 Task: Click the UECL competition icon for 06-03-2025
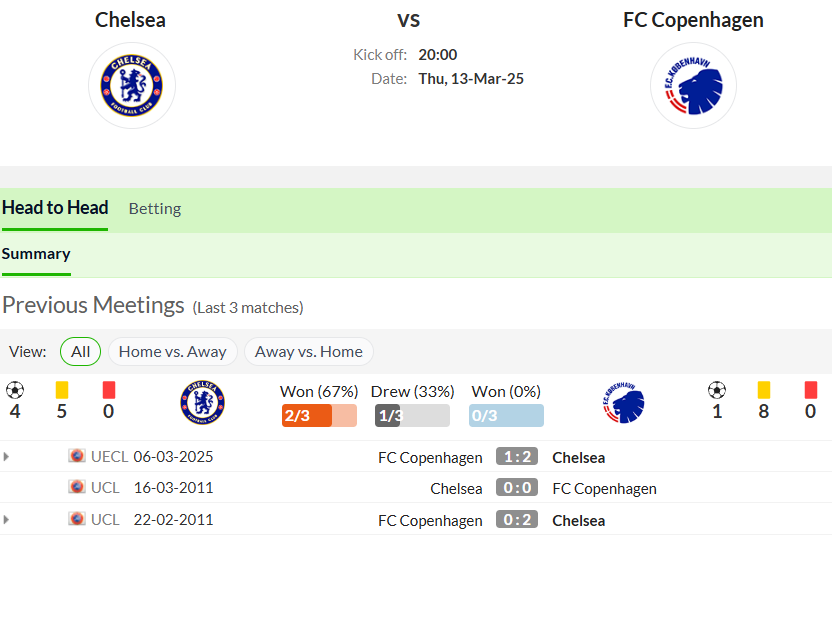coord(77,456)
